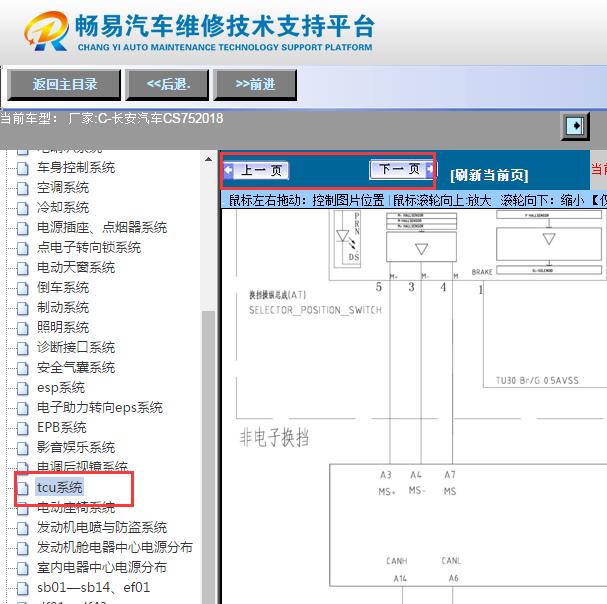Click the CANL pin label in diagram
The image size is (607, 604).
click(x=451, y=560)
